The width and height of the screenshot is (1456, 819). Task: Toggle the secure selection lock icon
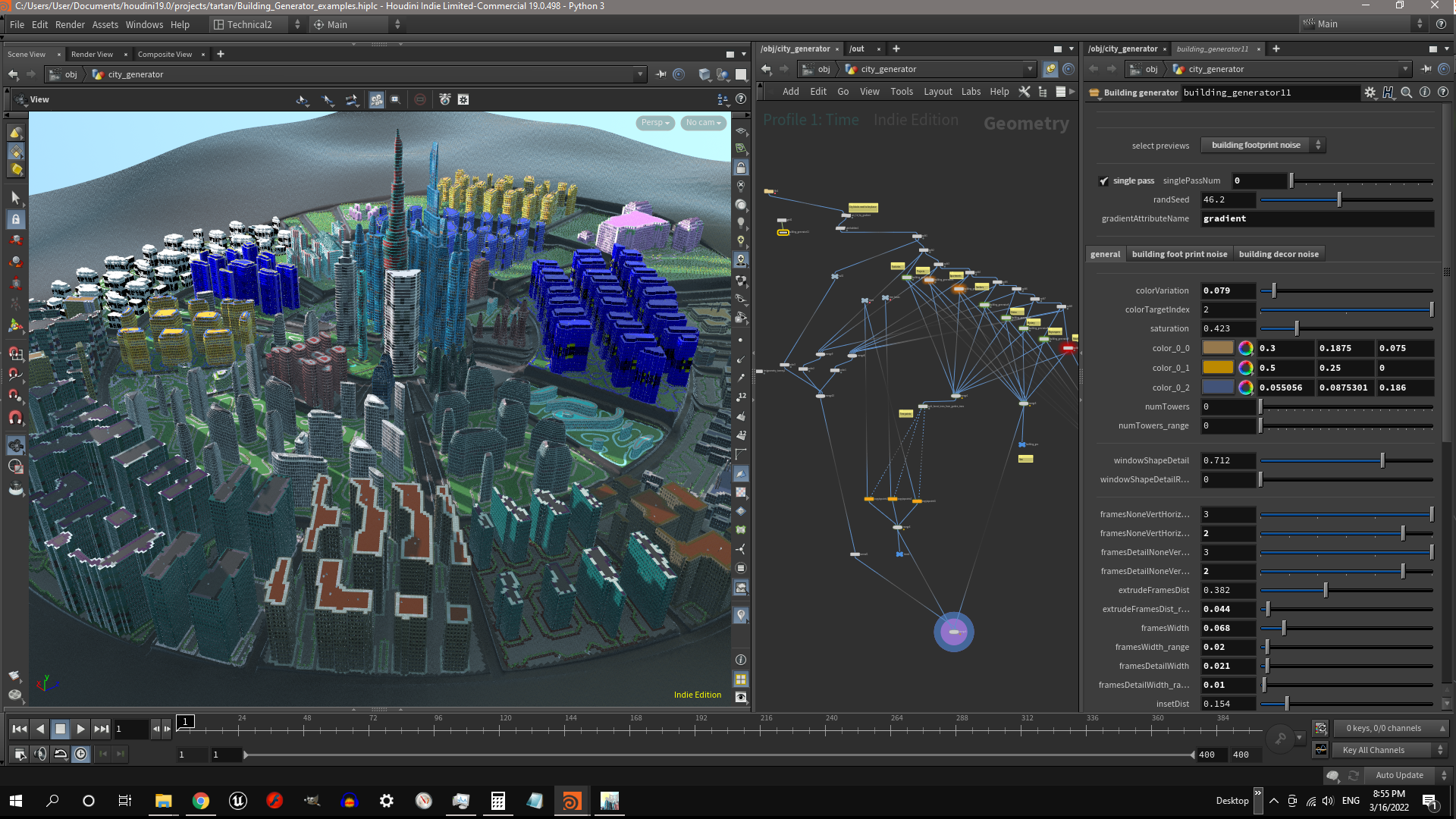(x=15, y=219)
